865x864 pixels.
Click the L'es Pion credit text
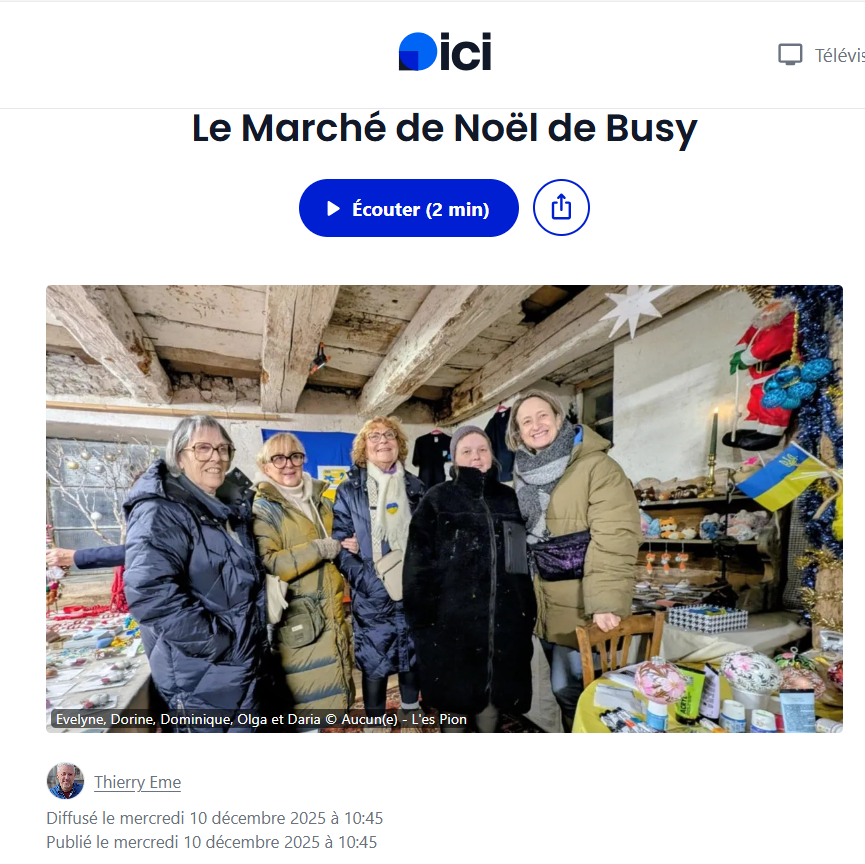[439, 719]
